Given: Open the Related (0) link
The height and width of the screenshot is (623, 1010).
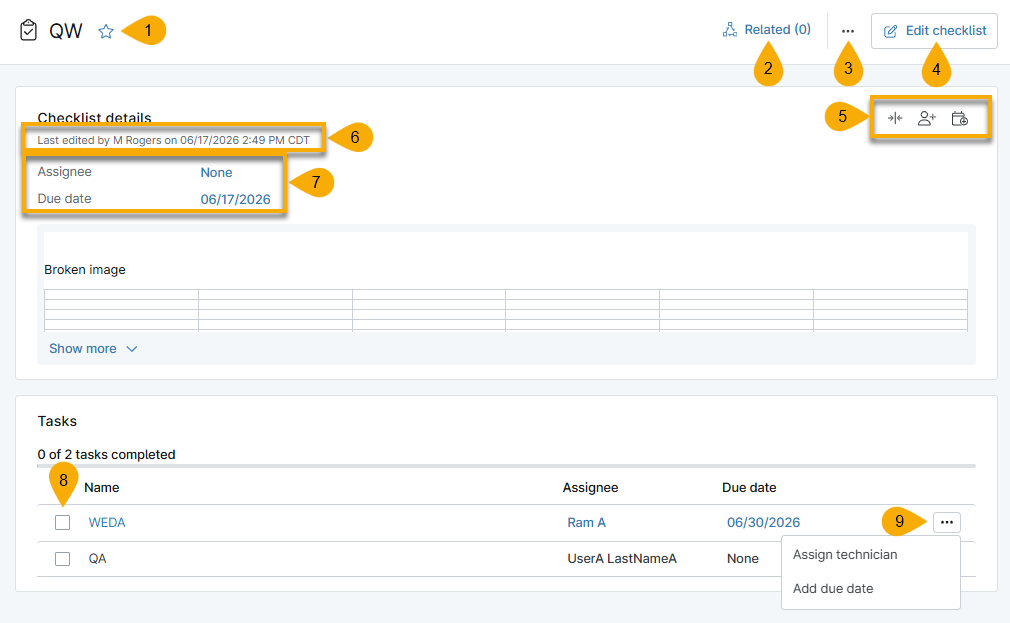Looking at the screenshot, I should 767,30.
